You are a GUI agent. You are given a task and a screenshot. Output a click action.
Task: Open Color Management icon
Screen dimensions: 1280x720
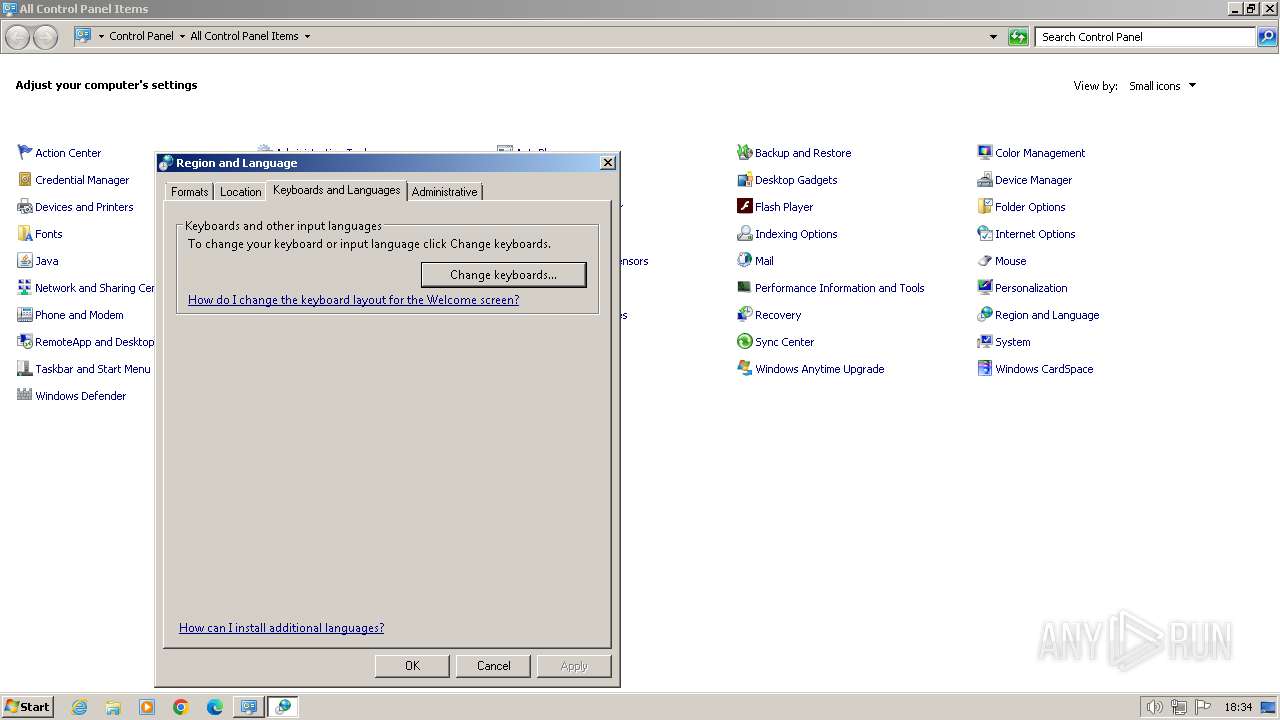tap(985, 153)
